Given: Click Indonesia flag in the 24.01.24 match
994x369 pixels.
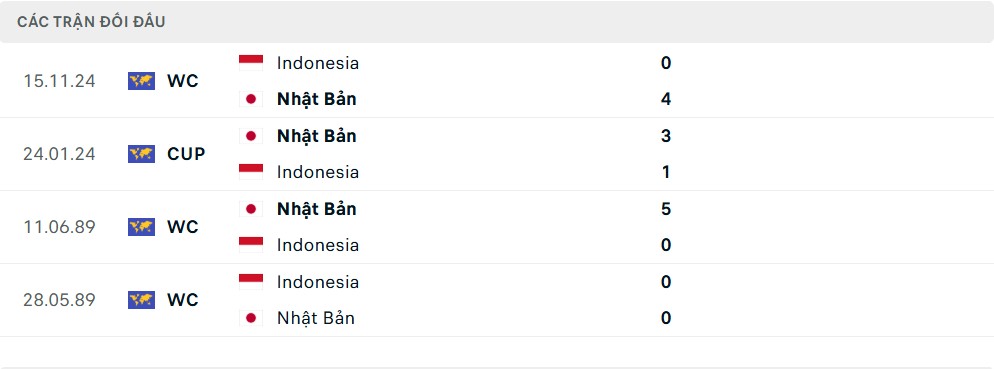Looking at the screenshot, I should pyautogui.click(x=251, y=172).
